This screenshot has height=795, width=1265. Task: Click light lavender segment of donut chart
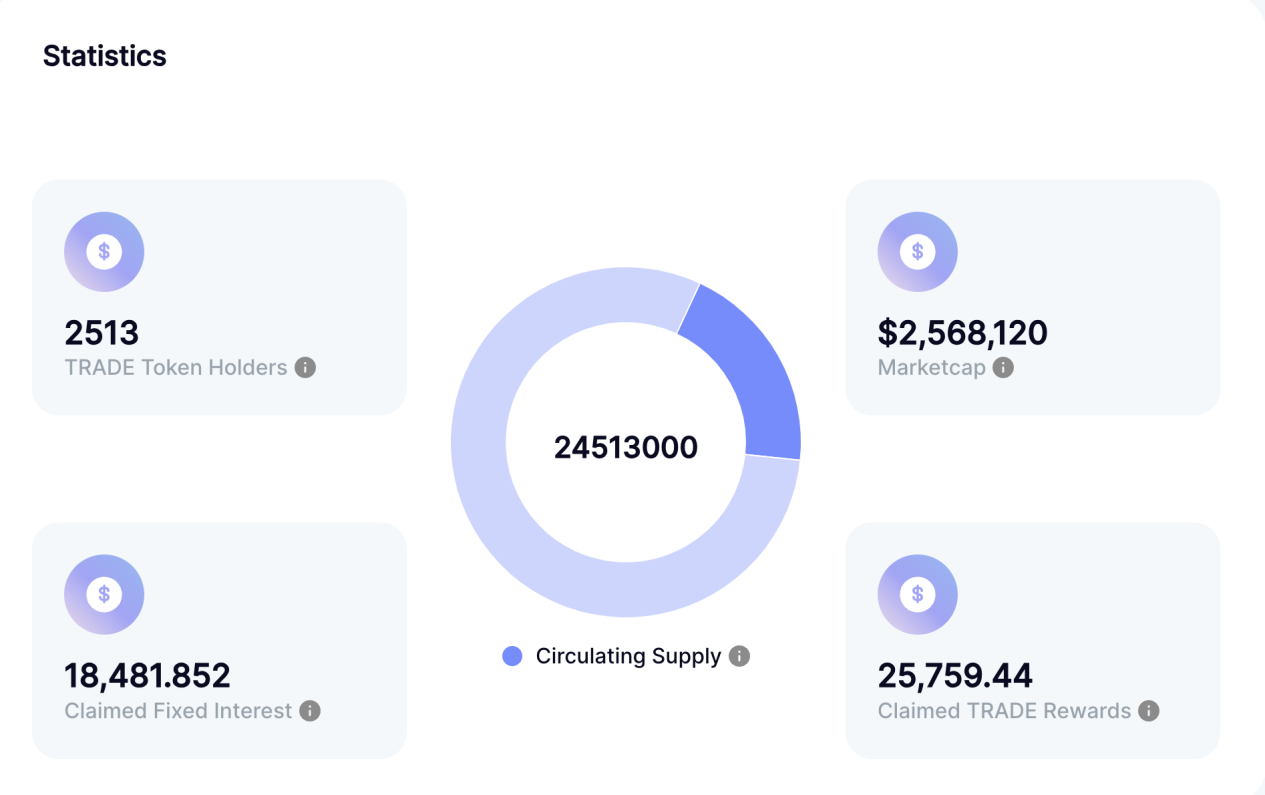500,520
